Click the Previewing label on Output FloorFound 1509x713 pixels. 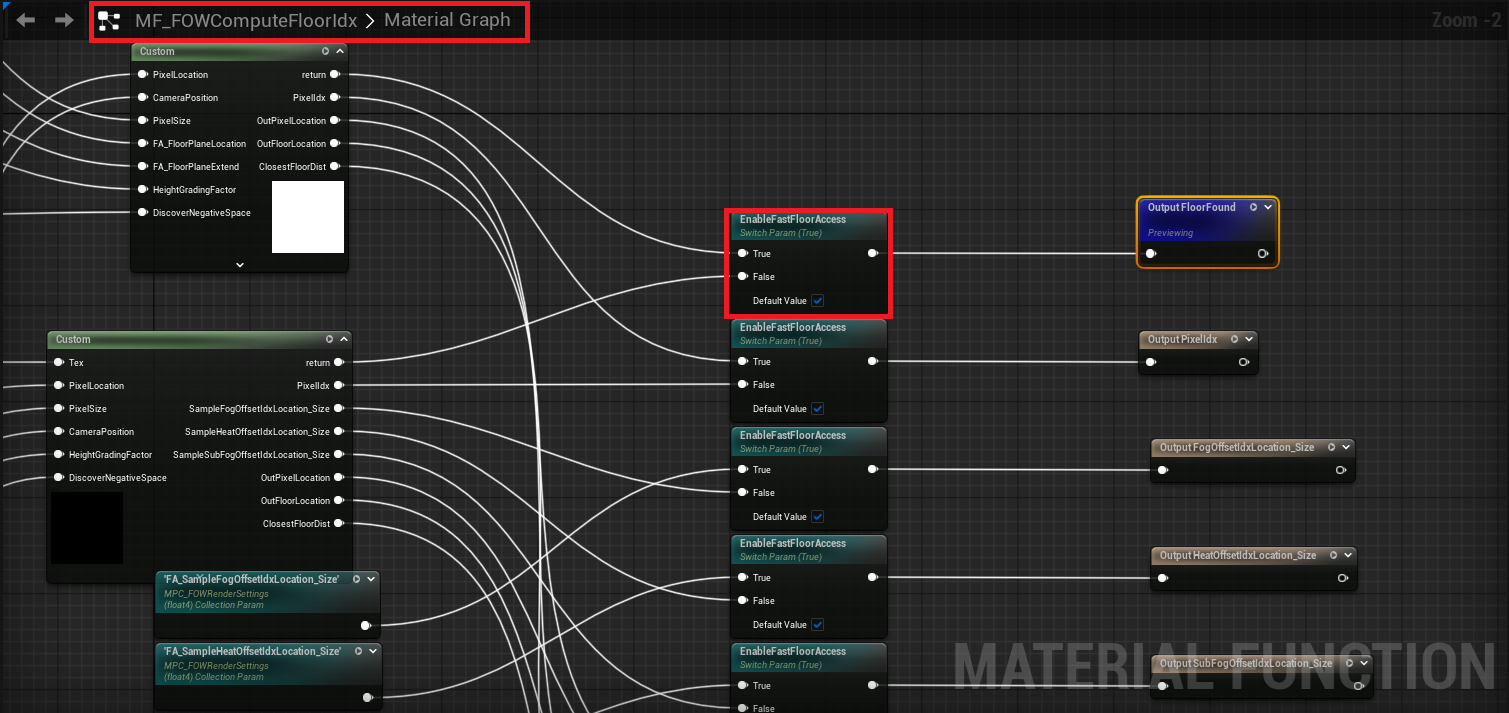coord(1170,233)
